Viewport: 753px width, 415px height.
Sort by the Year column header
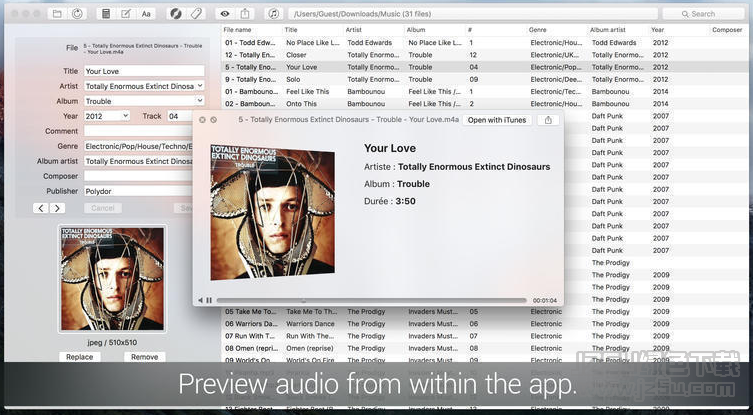(x=680, y=30)
